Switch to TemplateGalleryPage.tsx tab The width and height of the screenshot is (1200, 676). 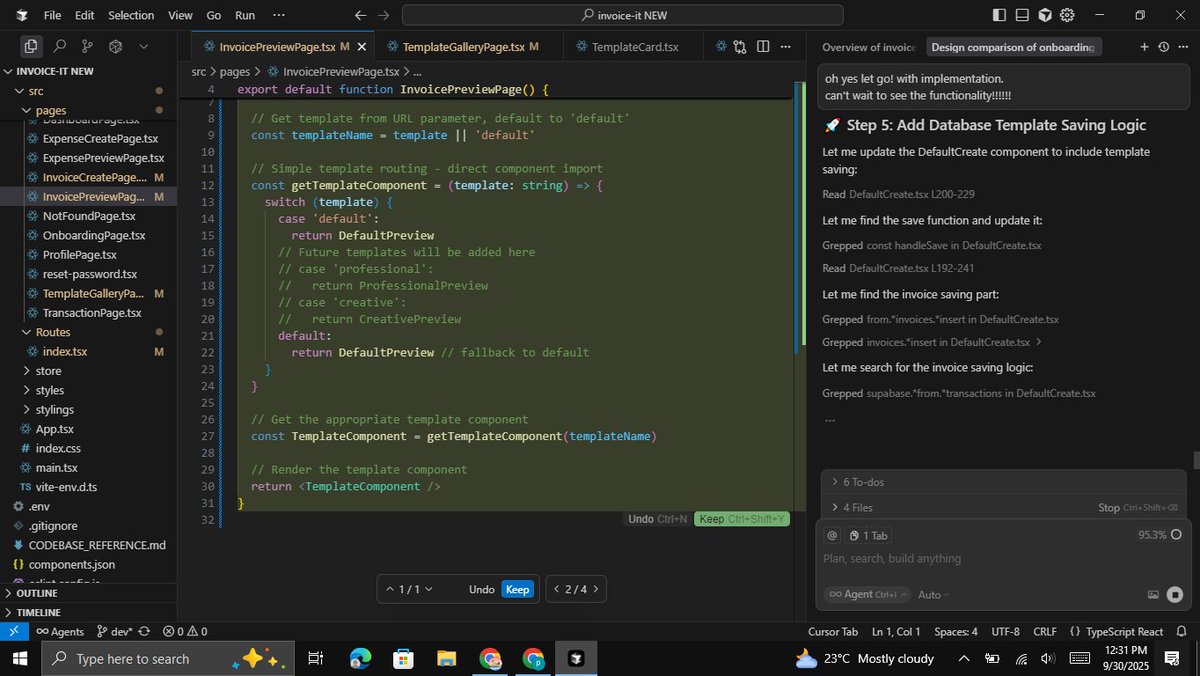470,47
